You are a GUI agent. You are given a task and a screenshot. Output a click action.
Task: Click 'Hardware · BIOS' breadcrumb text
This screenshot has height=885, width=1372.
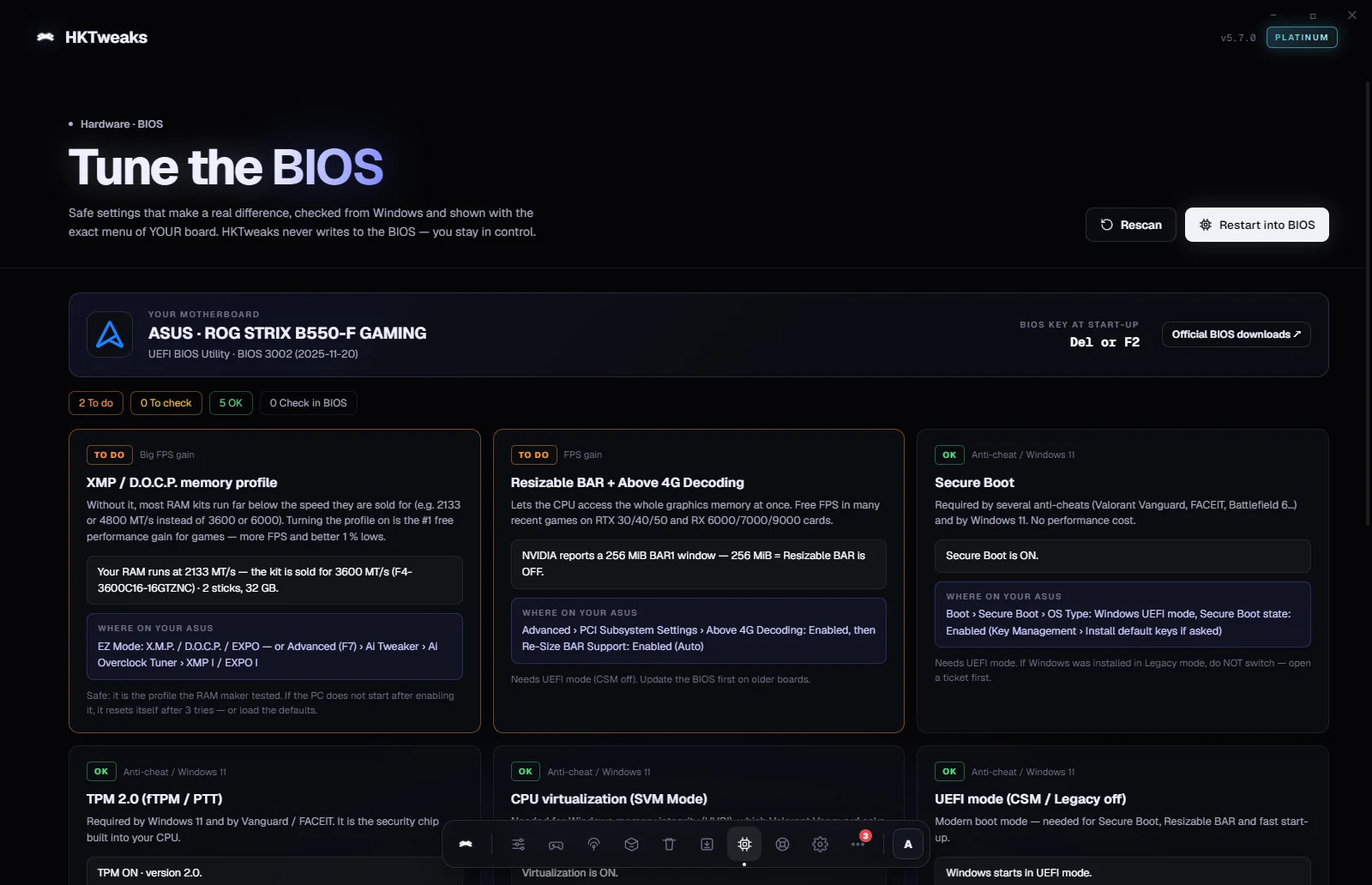click(122, 124)
